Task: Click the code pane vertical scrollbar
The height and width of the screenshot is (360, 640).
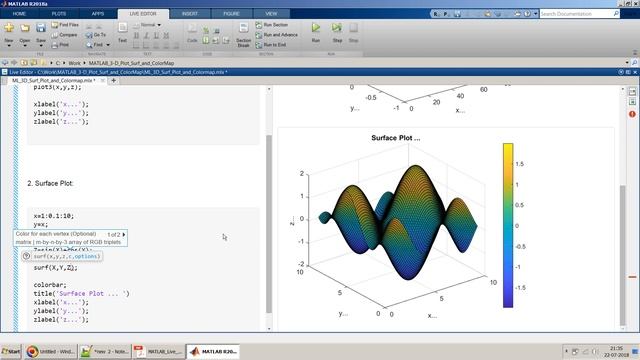Action: coord(269,224)
